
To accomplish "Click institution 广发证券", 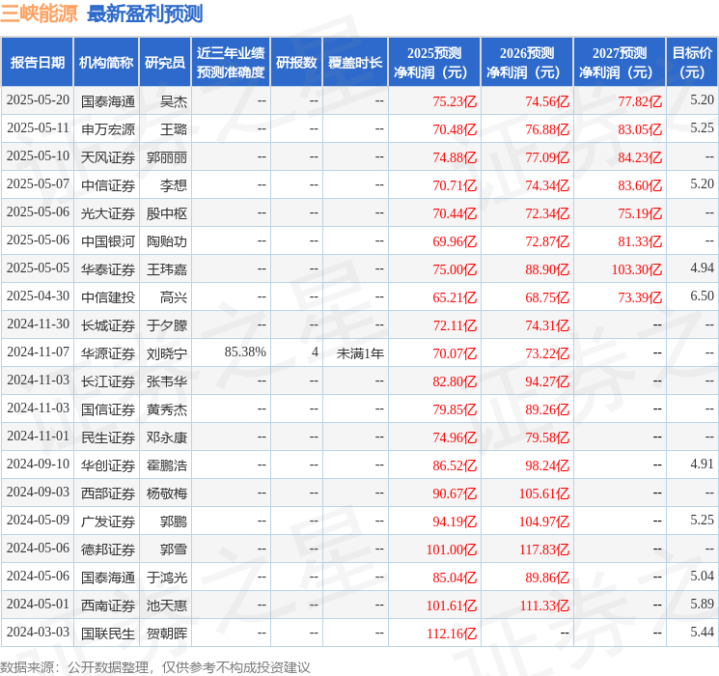I will [108, 521].
